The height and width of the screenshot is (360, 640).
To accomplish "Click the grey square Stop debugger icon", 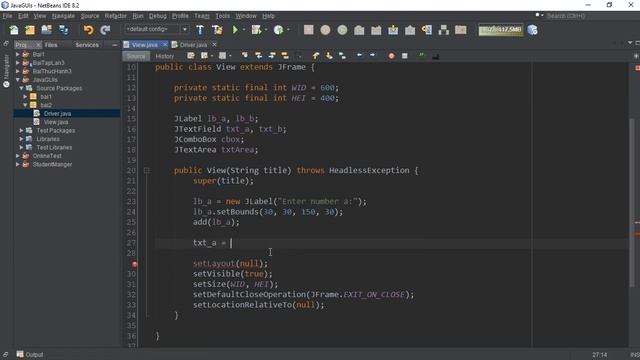I will point(309,30).
